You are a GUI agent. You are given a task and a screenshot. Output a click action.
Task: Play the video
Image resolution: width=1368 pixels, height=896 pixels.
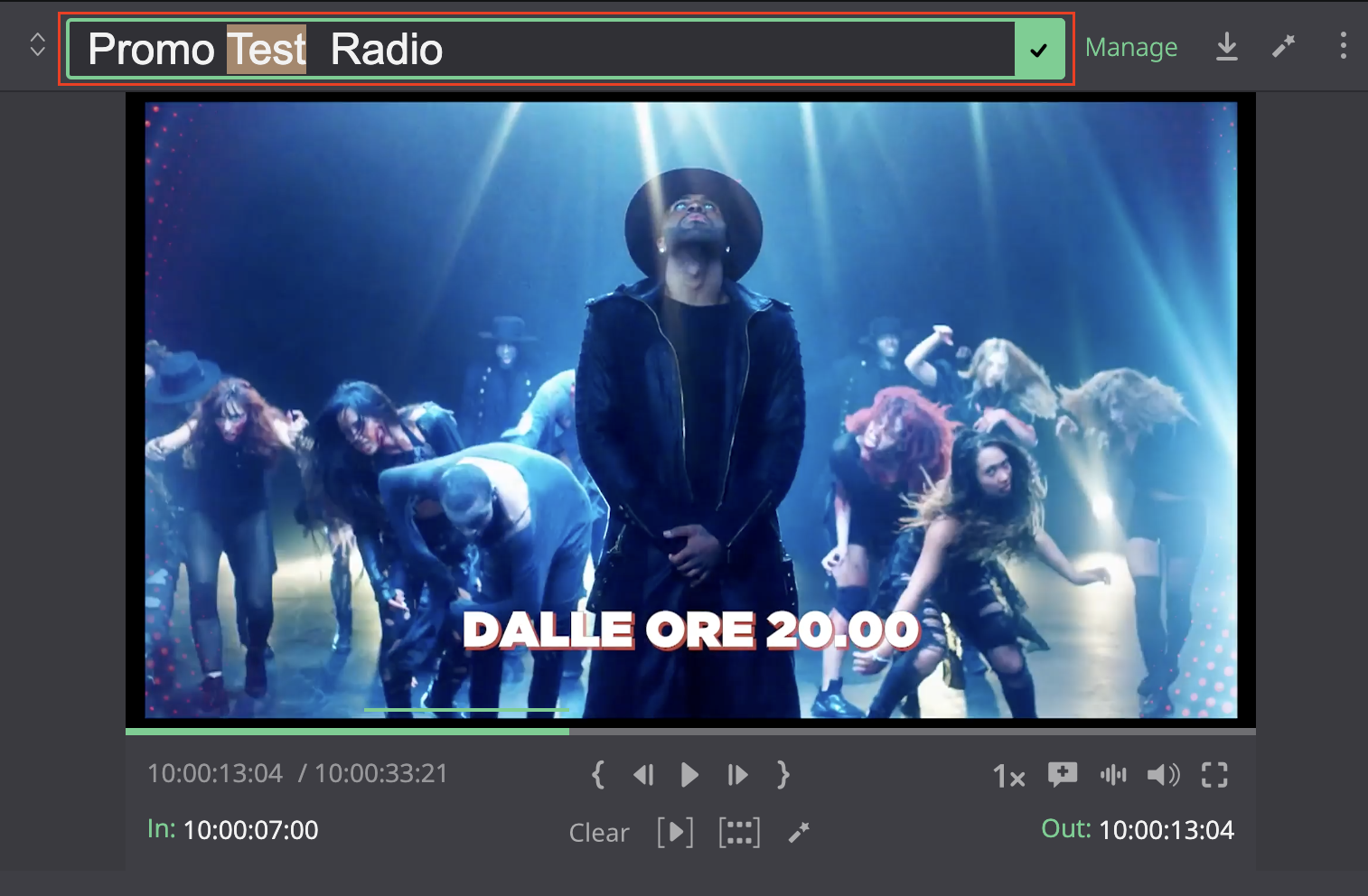pos(689,775)
